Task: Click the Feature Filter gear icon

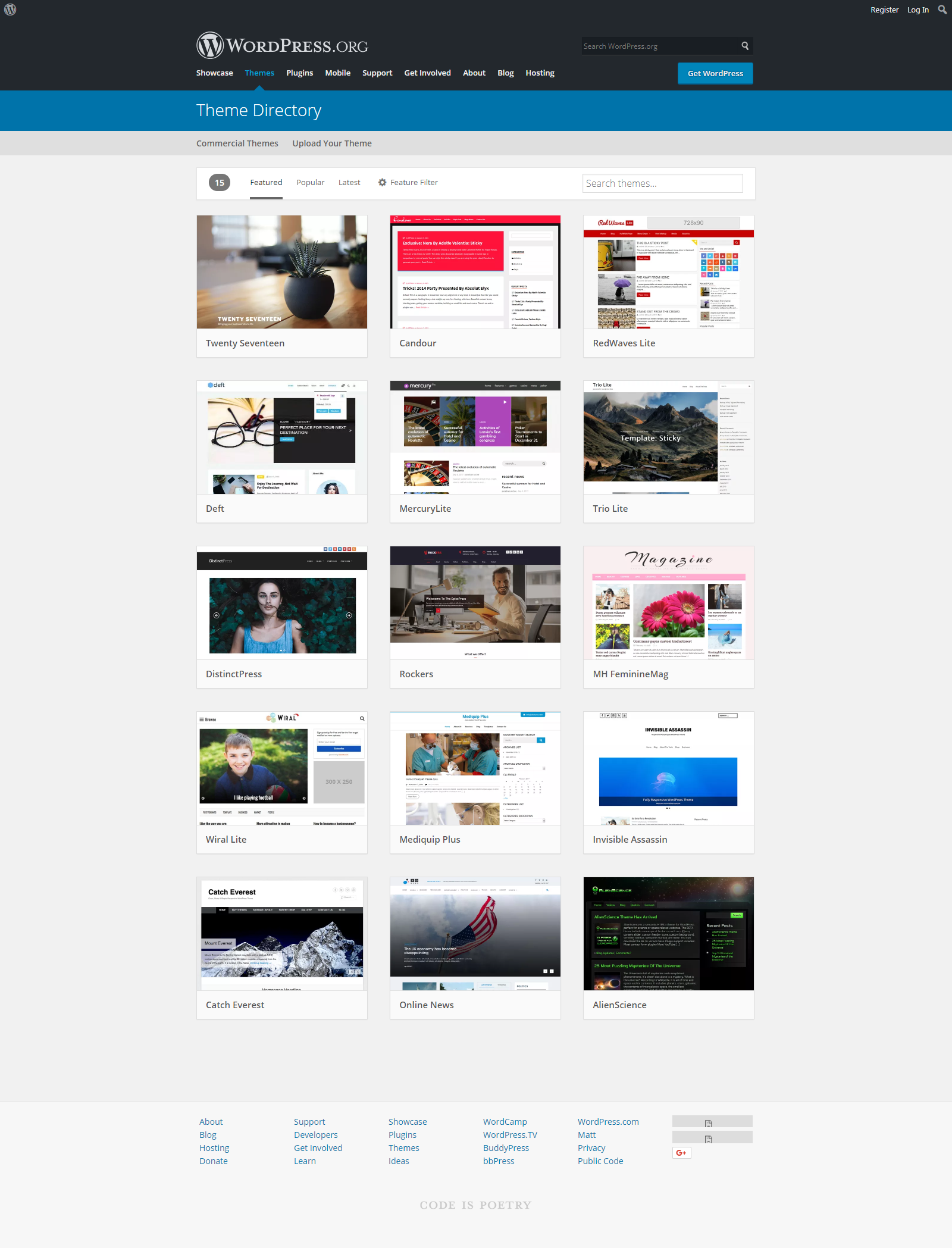Action: coord(383,183)
